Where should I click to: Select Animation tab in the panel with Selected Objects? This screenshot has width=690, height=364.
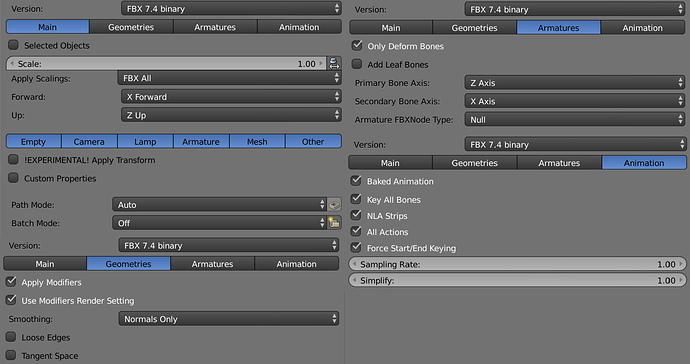pos(299,27)
